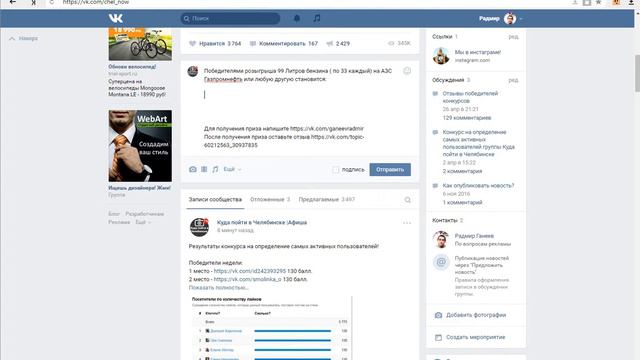Open Реклама footer link

click(x=119, y=222)
